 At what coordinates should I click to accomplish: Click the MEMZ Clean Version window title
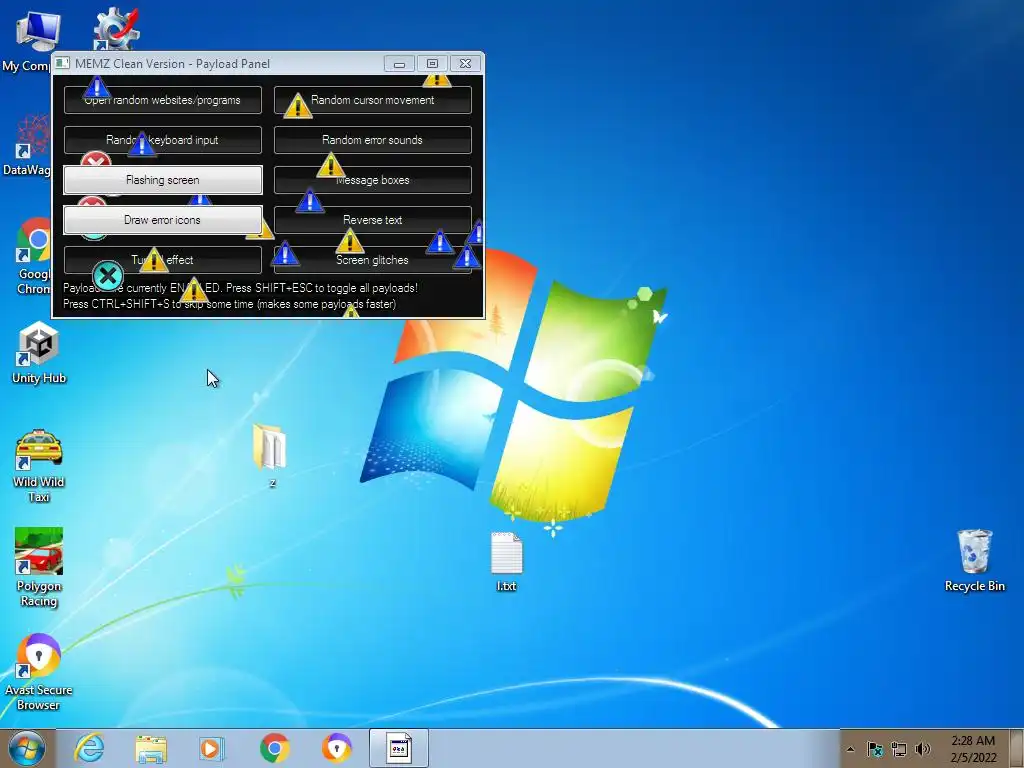click(172, 63)
